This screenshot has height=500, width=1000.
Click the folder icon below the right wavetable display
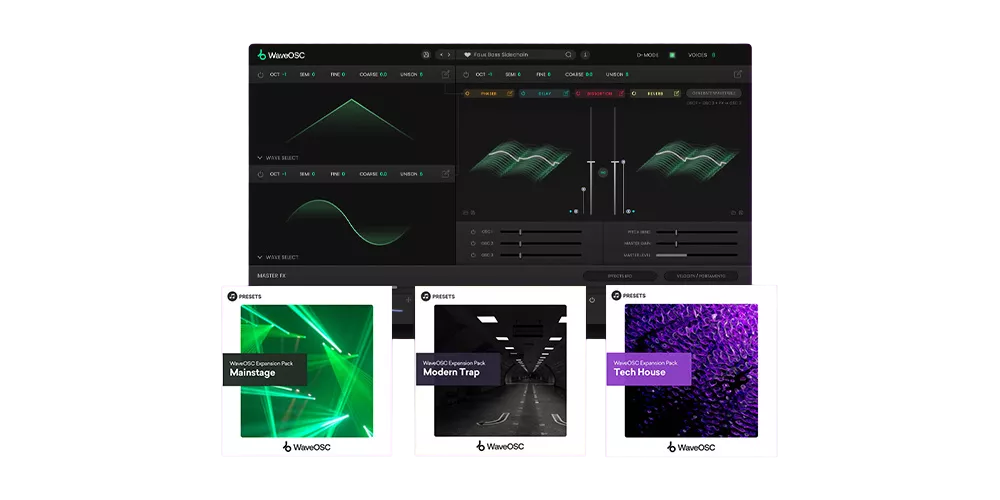click(x=733, y=212)
